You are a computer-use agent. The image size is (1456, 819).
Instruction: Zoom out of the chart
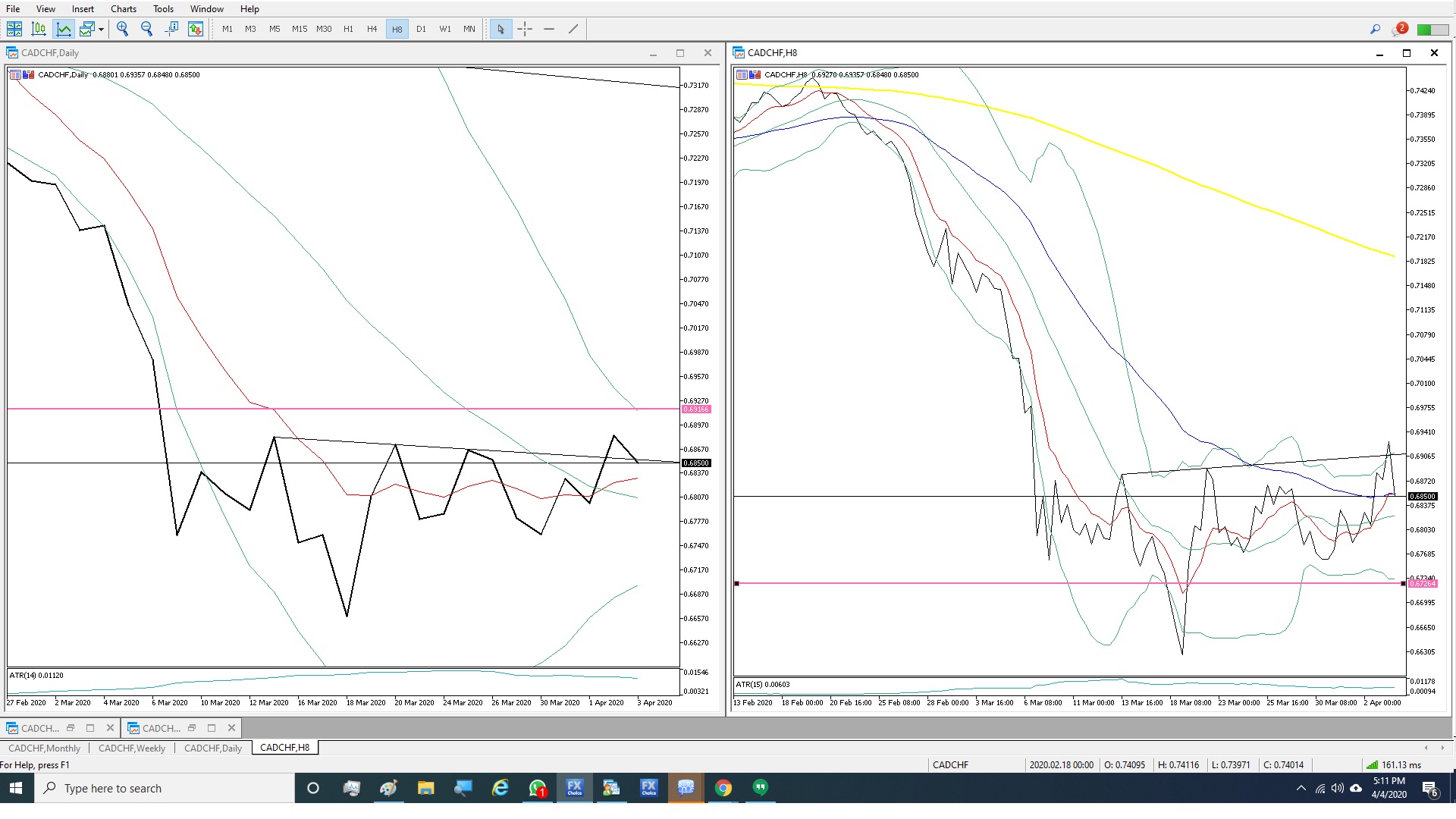[147, 29]
